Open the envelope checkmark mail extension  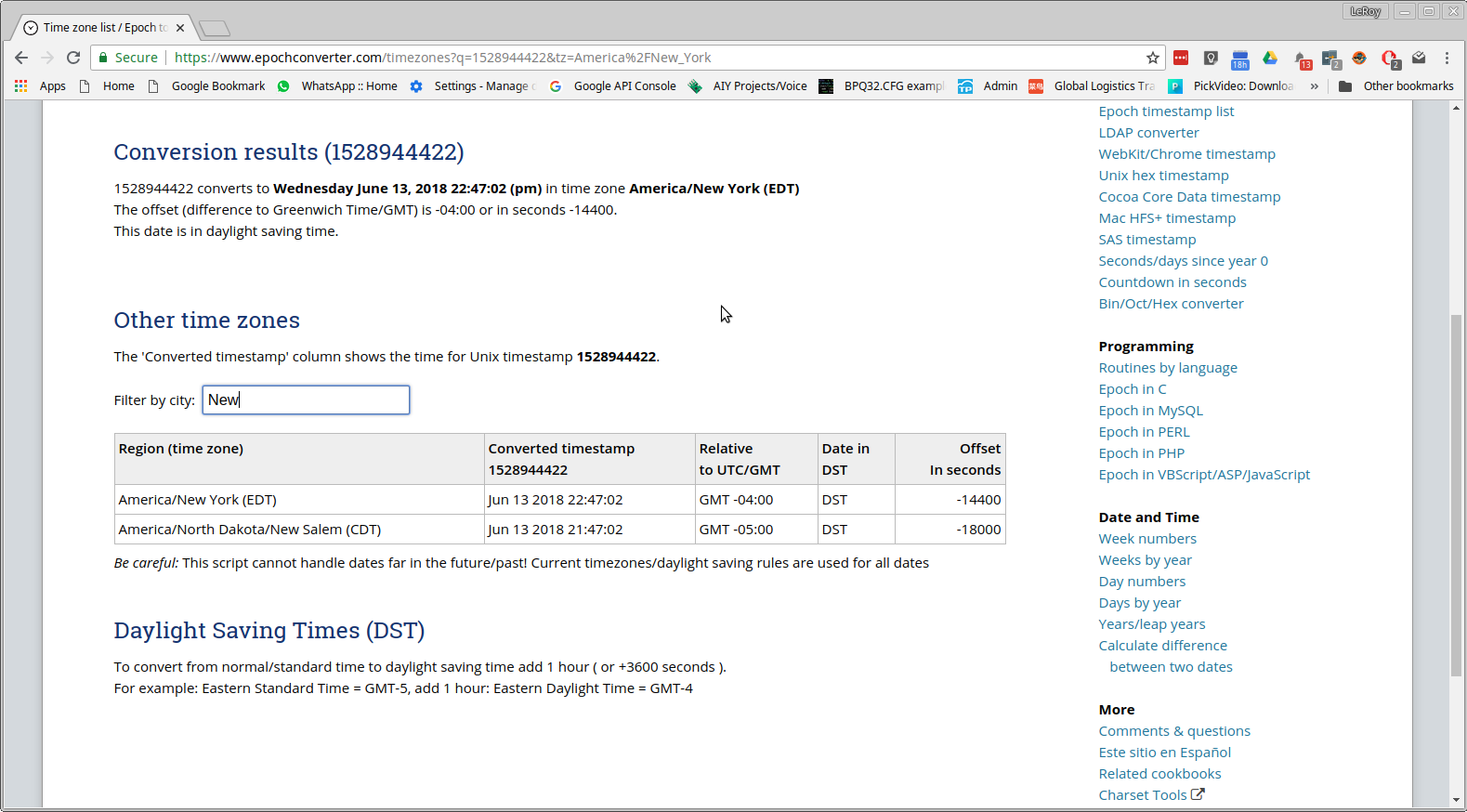(x=1419, y=58)
